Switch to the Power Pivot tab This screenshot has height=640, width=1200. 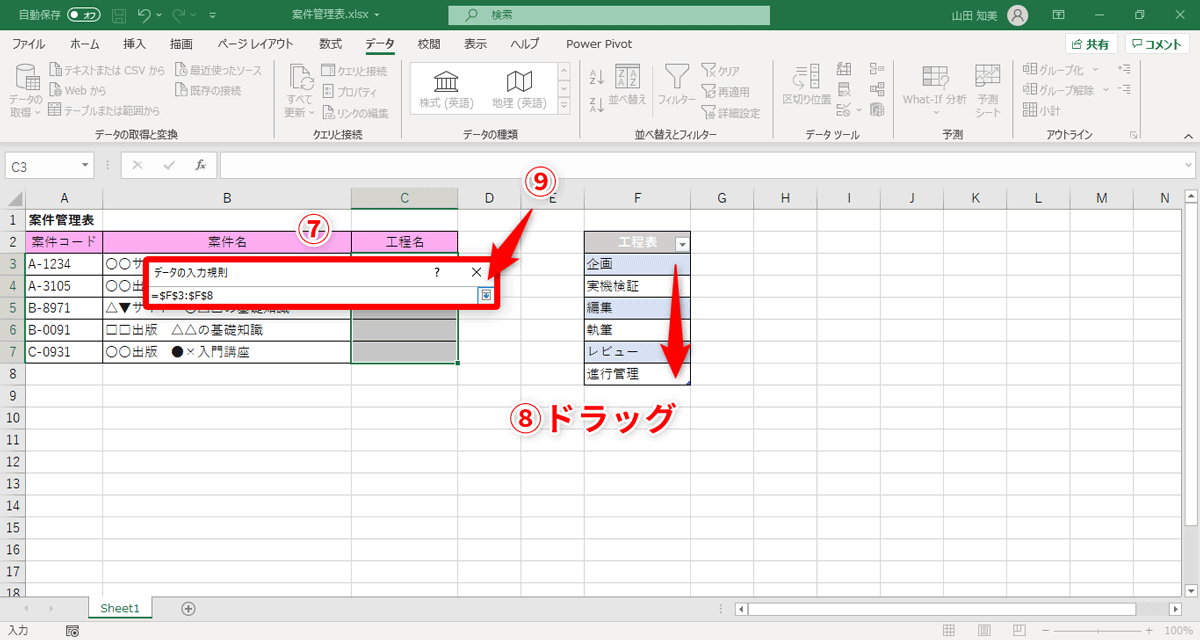click(598, 43)
